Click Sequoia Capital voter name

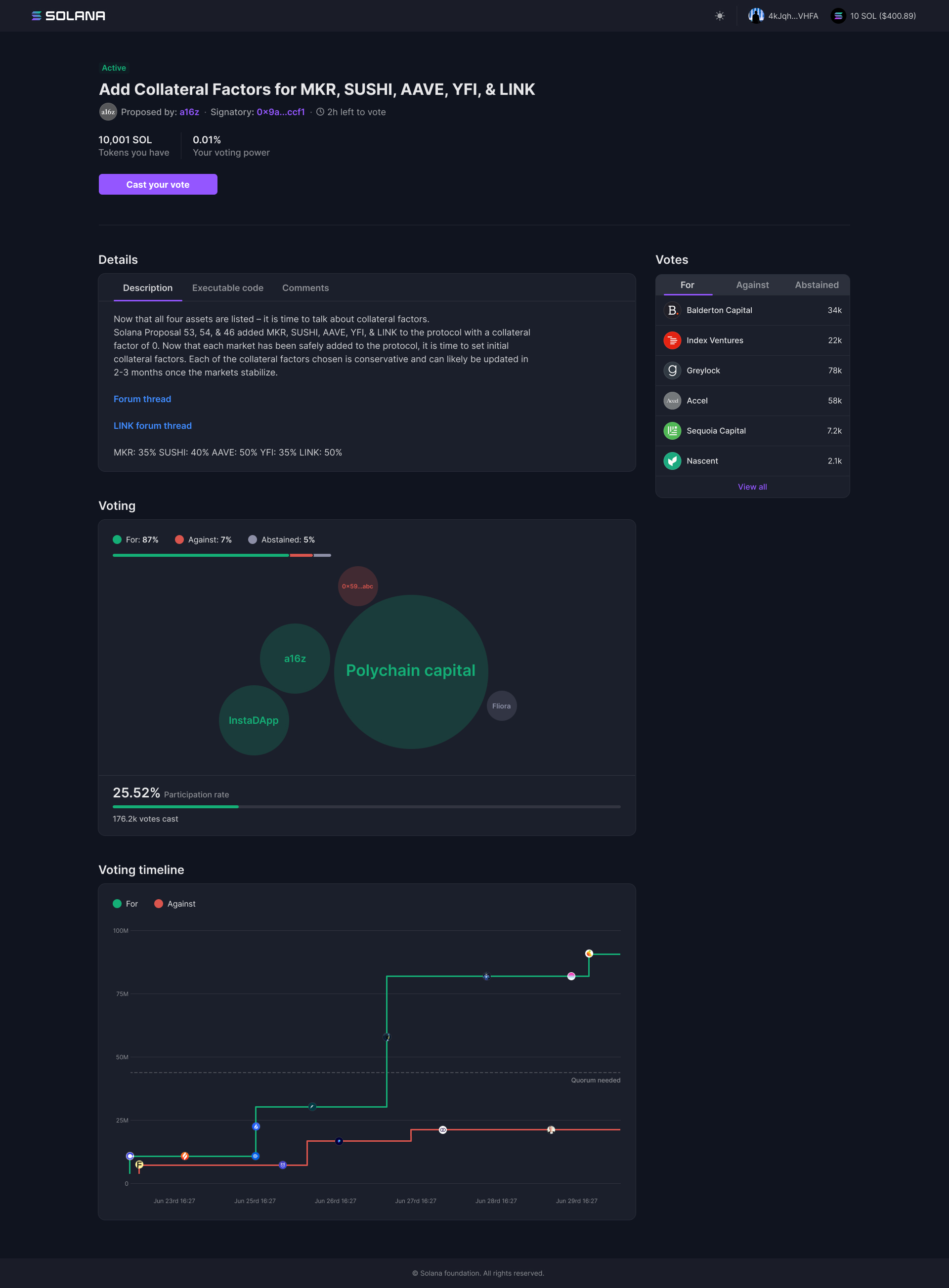point(716,431)
